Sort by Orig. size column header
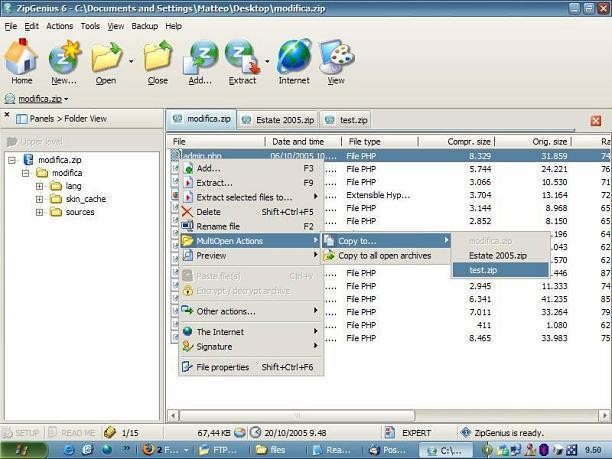Screen dimensions: 612x459 pos(533,142)
